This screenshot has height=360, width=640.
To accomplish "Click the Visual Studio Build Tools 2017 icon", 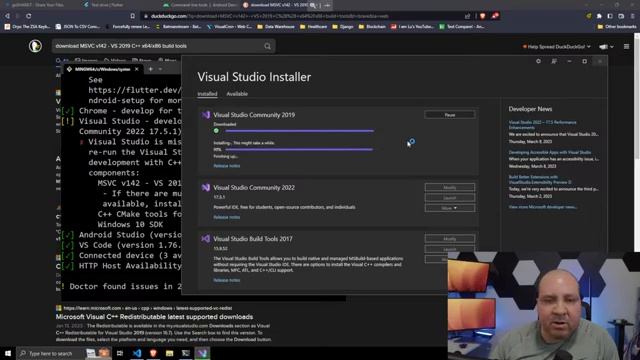I will point(206,239).
